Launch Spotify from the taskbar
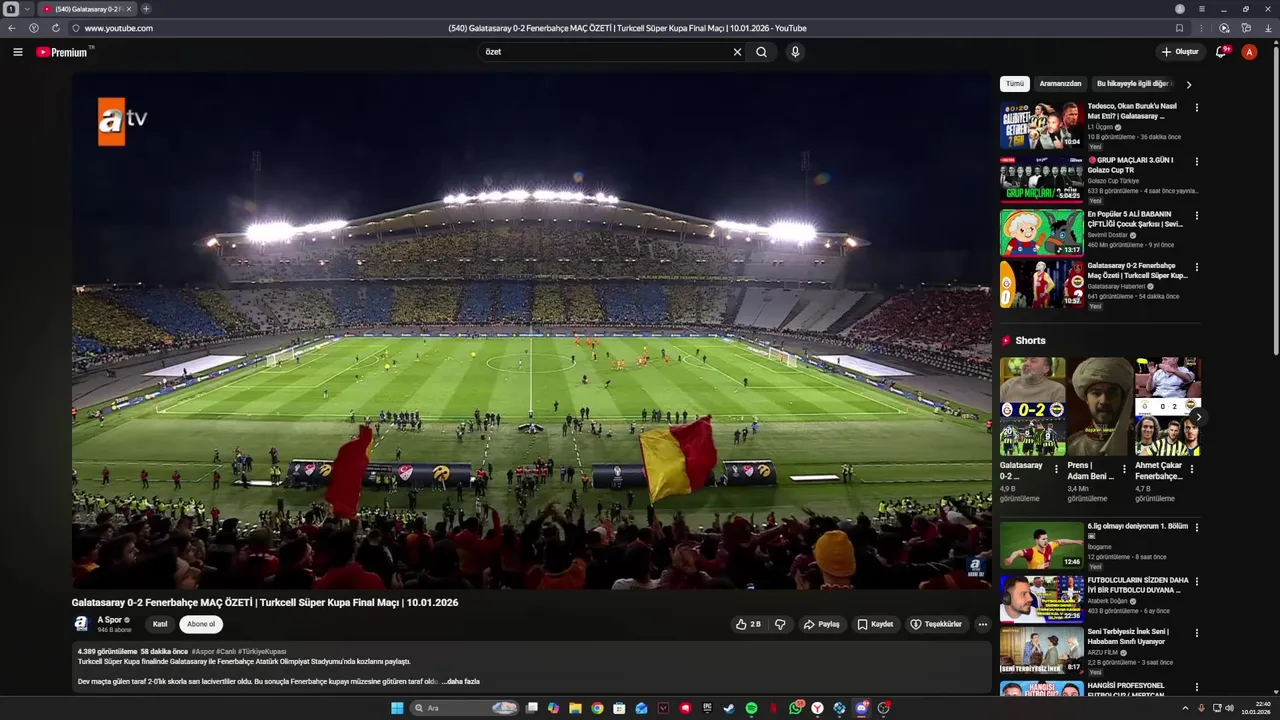This screenshot has height=720, width=1280. [751, 708]
